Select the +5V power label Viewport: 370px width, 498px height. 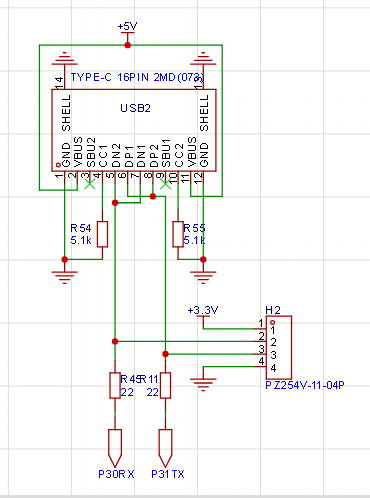pos(127,26)
